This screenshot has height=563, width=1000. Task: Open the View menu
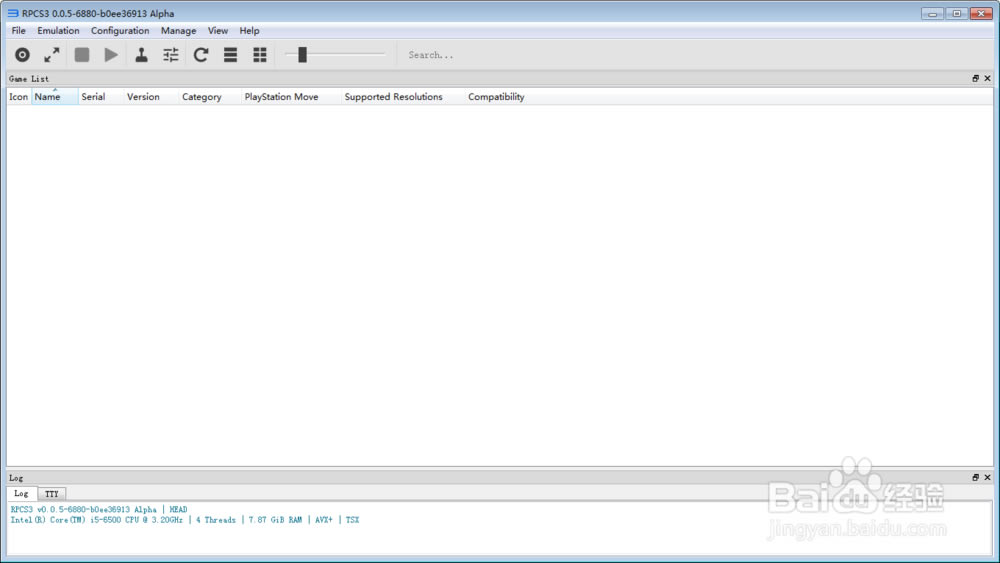tap(217, 31)
